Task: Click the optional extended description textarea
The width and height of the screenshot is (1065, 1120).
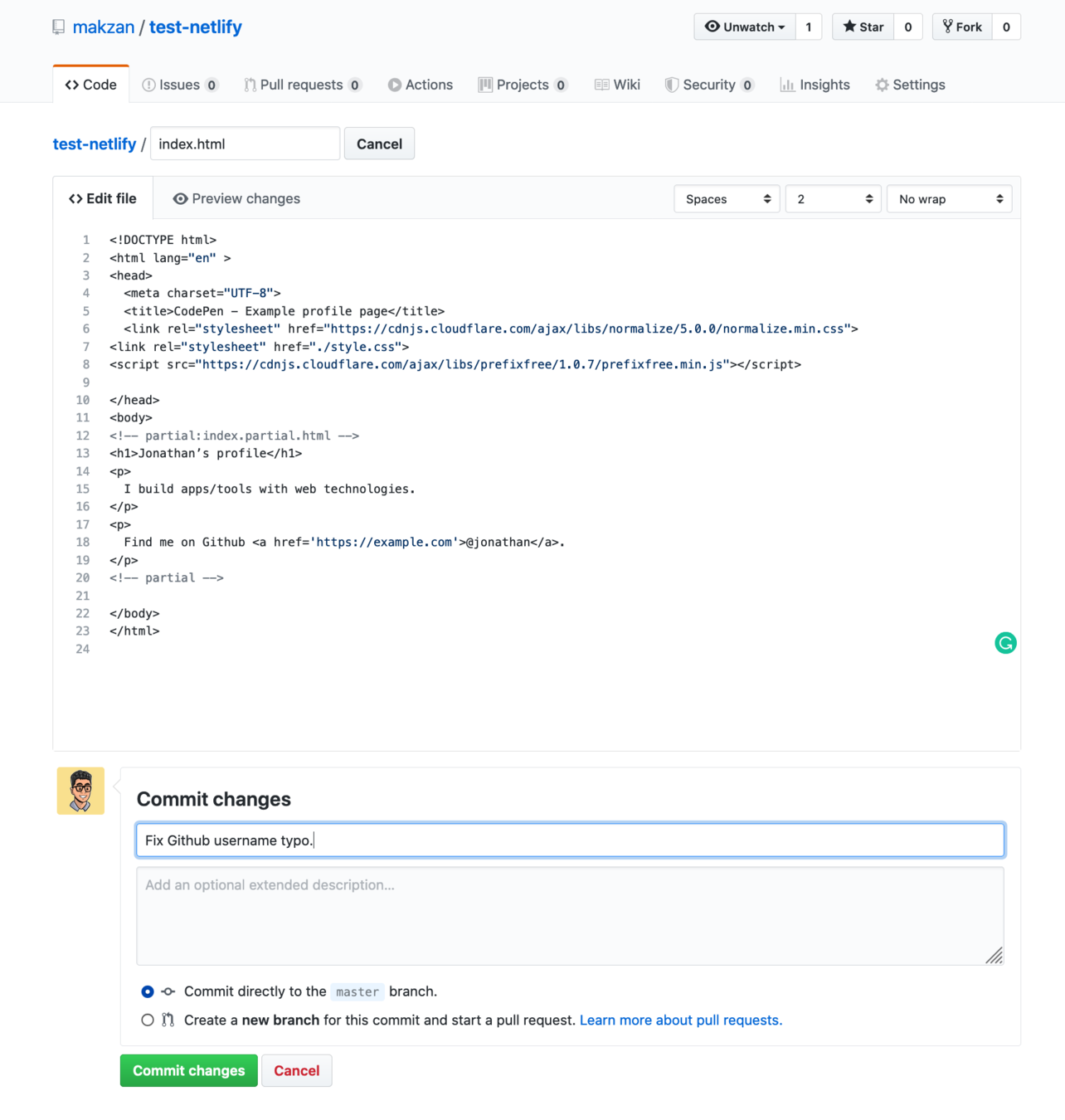Action: point(571,916)
